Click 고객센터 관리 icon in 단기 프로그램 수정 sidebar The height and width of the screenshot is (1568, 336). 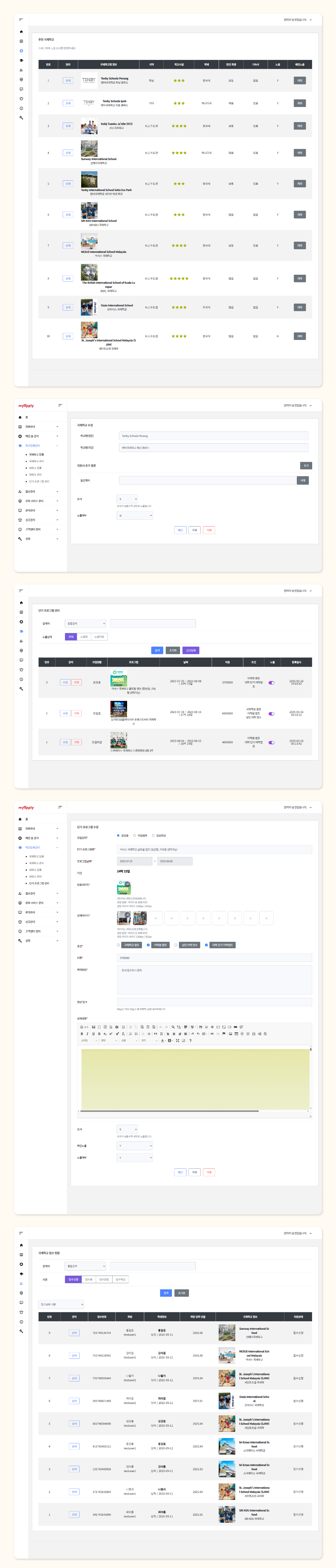[20, 931]
